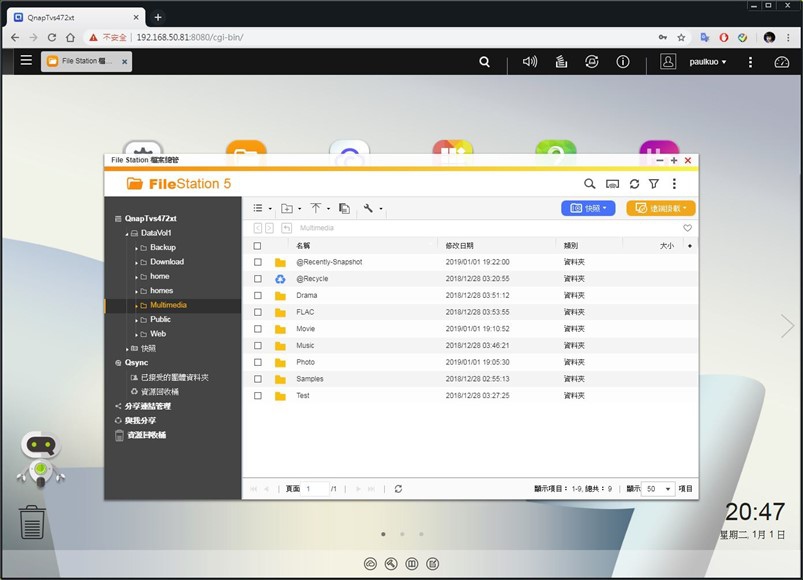Check the Photo folder checkbox
Screen dimensions: 803x580
coord(258,362)
